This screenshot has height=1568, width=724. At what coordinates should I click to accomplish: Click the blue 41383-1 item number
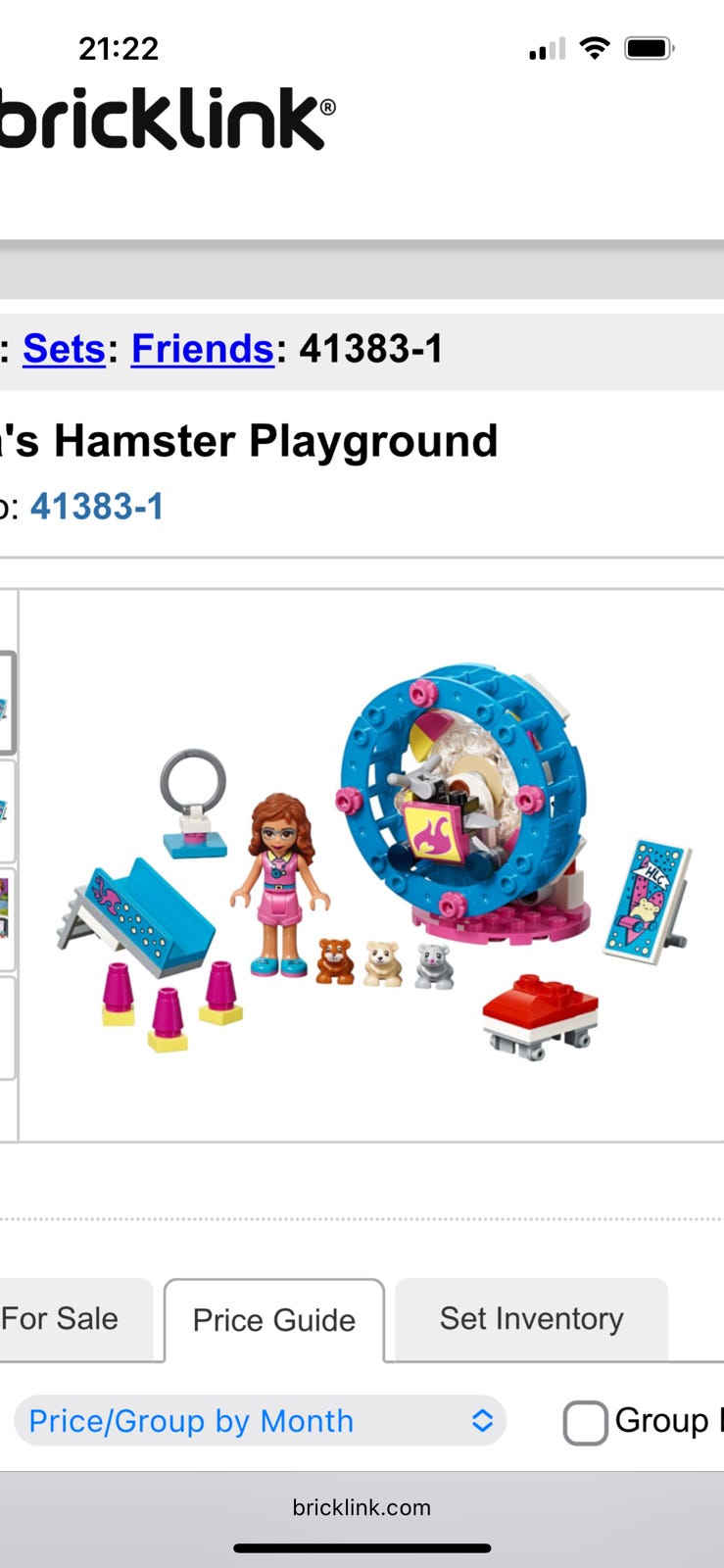click(x=97, y=507)
